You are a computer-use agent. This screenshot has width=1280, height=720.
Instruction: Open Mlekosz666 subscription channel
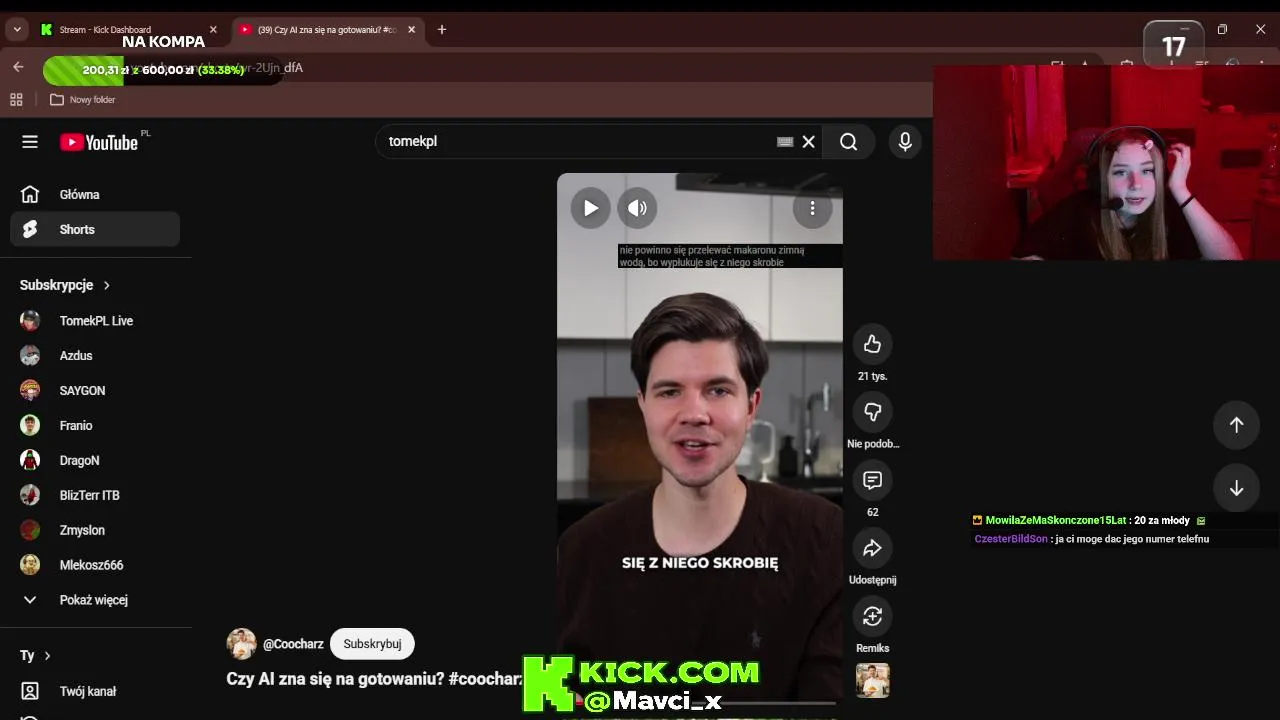95,565
